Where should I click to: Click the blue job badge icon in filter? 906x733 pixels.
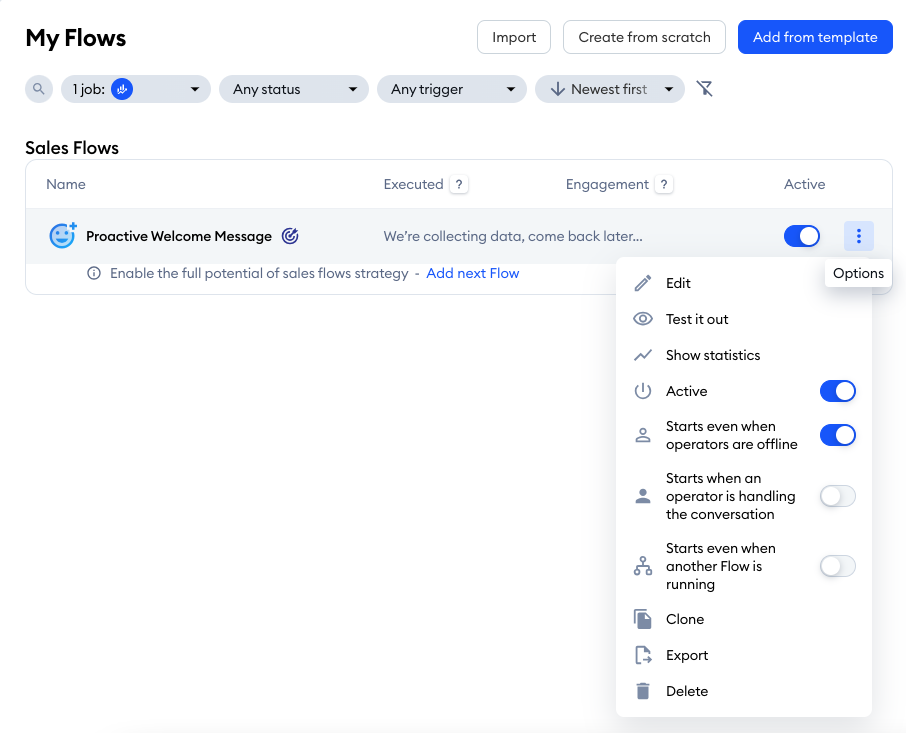coord(122,89)
